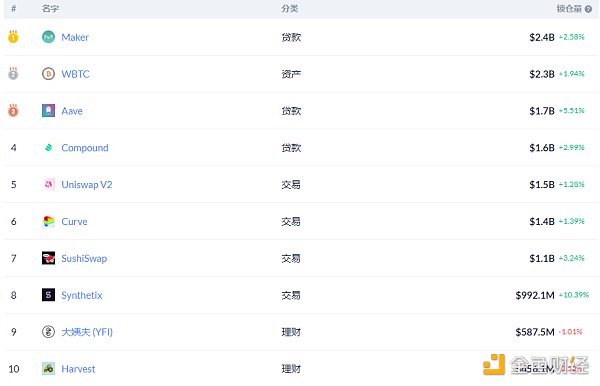Click the SushiSwap logo icon
This screenshot has width=600, height=386.
pyautogui.click(x=48, y=258)
